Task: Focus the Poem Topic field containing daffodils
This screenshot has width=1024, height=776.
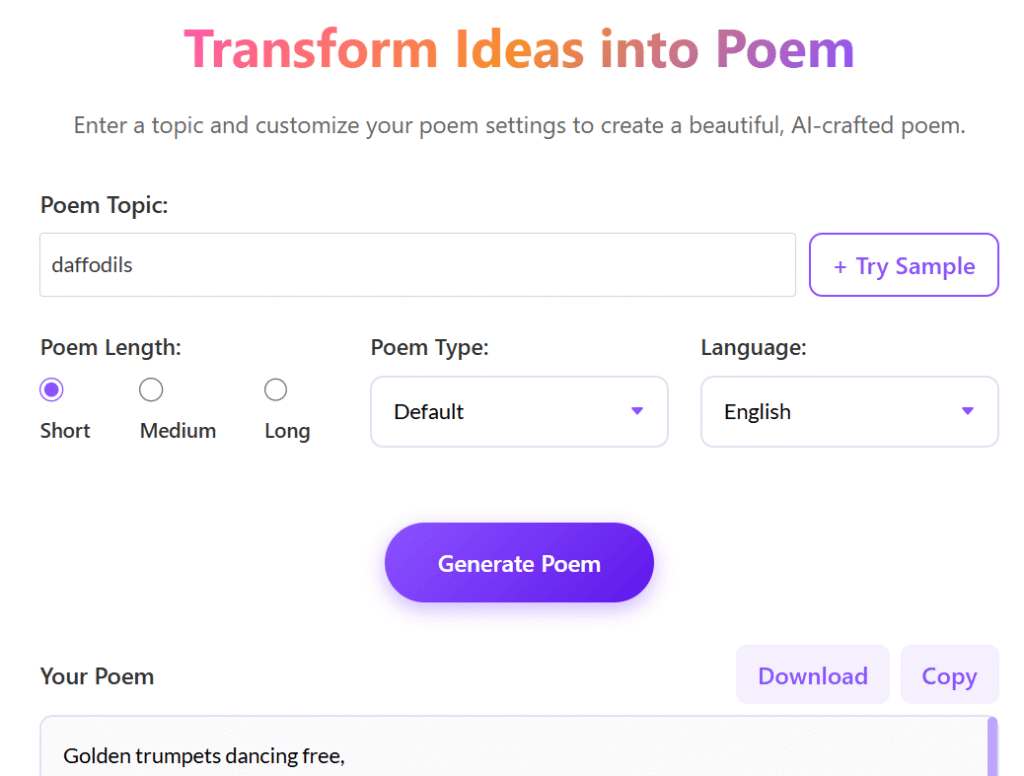Action: pyautogui.click(x=417, y=265)
